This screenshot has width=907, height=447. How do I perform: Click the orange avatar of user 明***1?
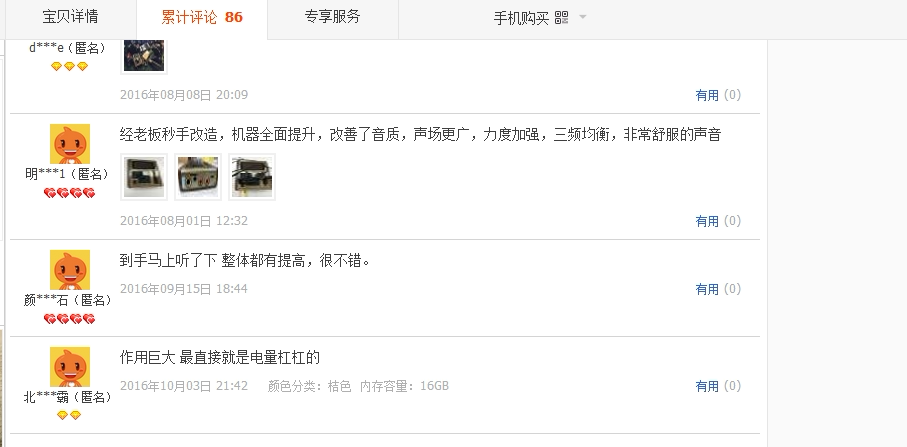coord(69,144)
